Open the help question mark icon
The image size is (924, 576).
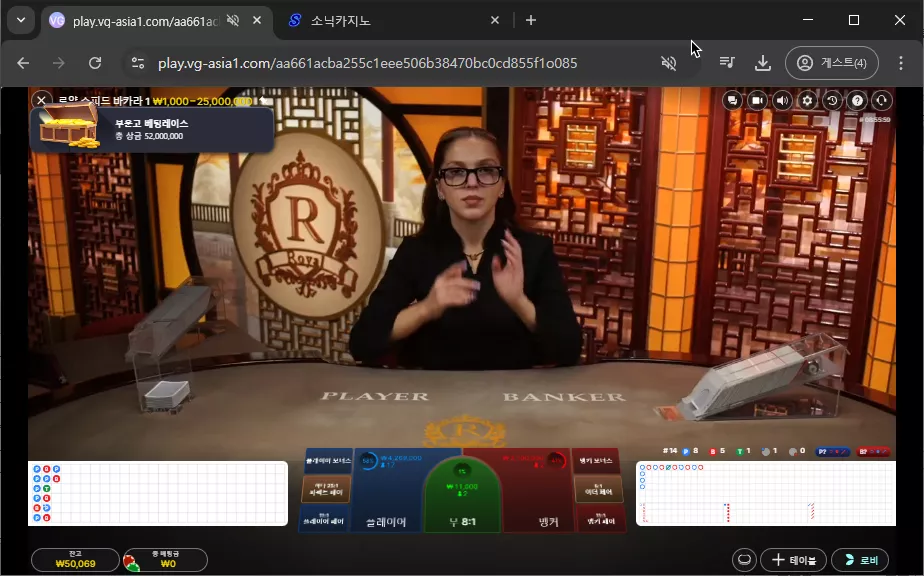857,101
